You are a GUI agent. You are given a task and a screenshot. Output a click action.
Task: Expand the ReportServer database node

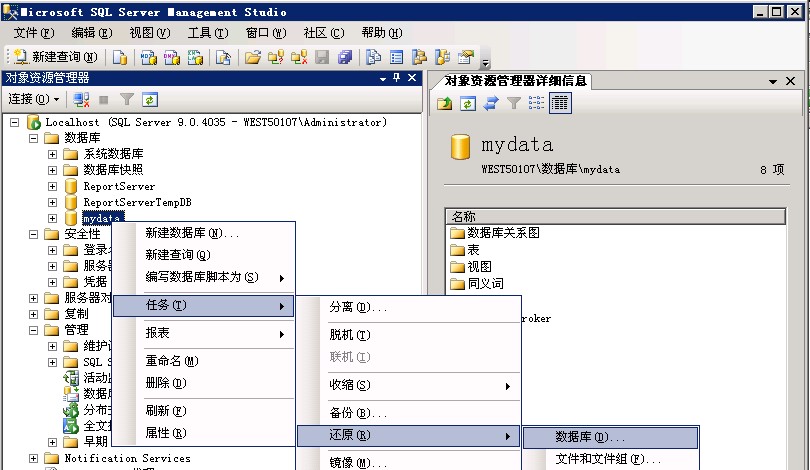(52, 186)
